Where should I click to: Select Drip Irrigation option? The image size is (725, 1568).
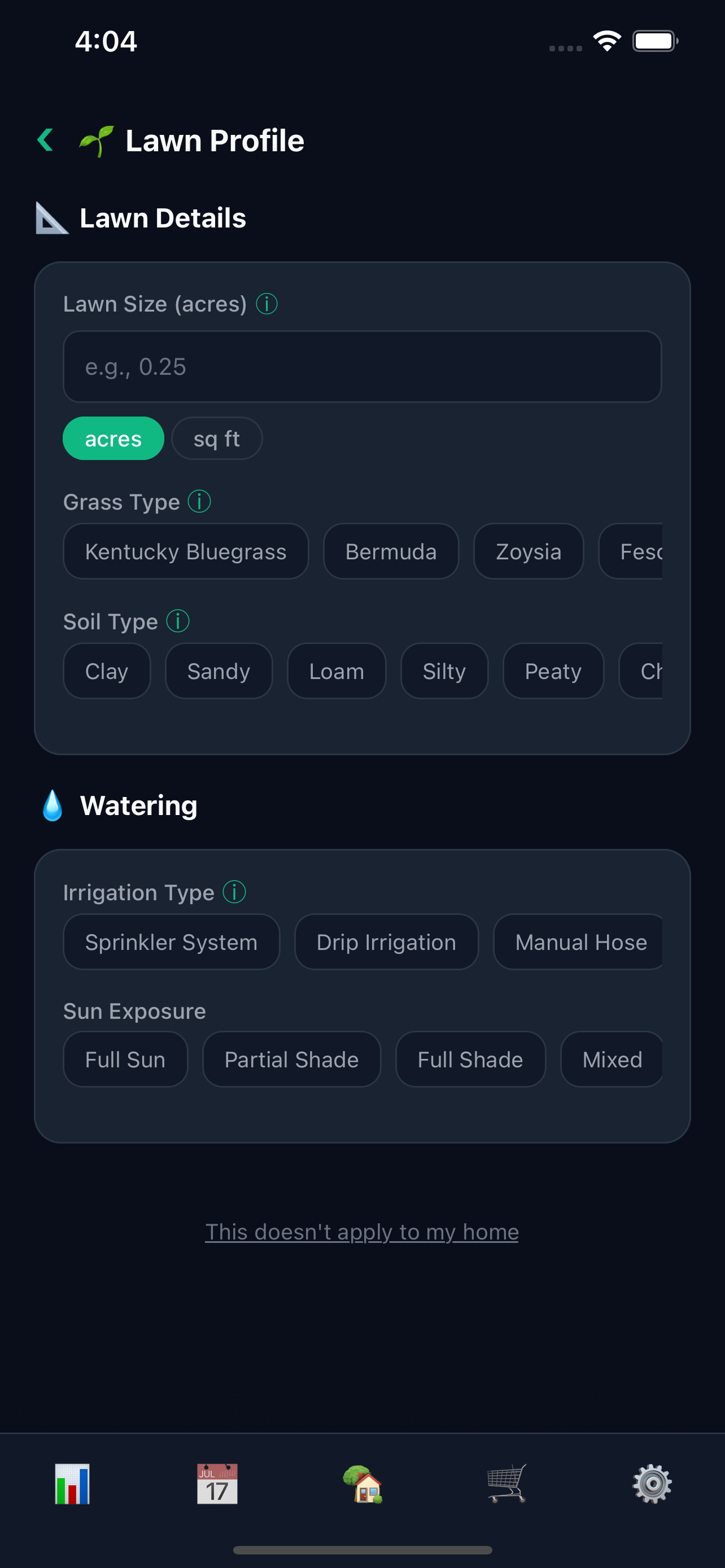(x=387, y=941)
